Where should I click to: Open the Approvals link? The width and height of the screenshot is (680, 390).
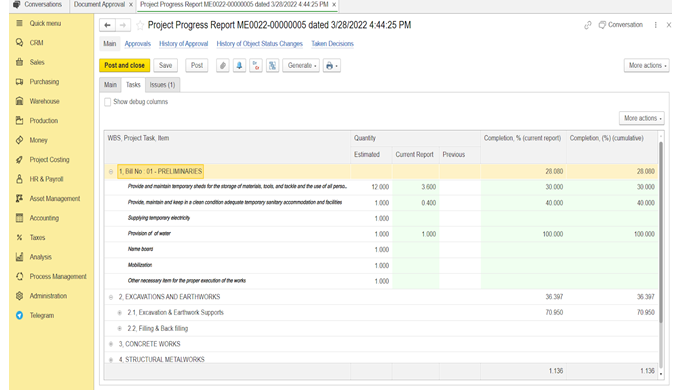137,44
